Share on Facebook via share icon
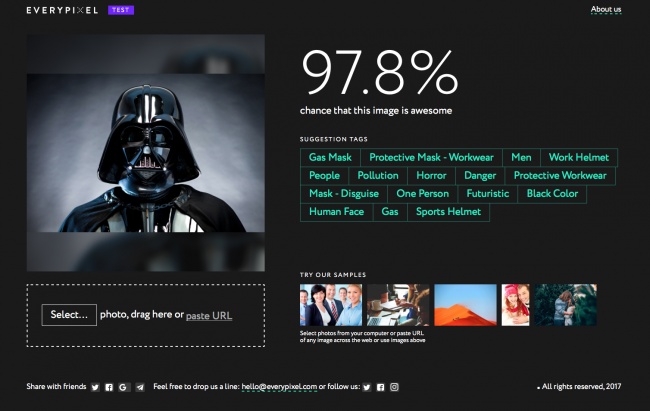650x411 pixels. [x=109, y=387]
